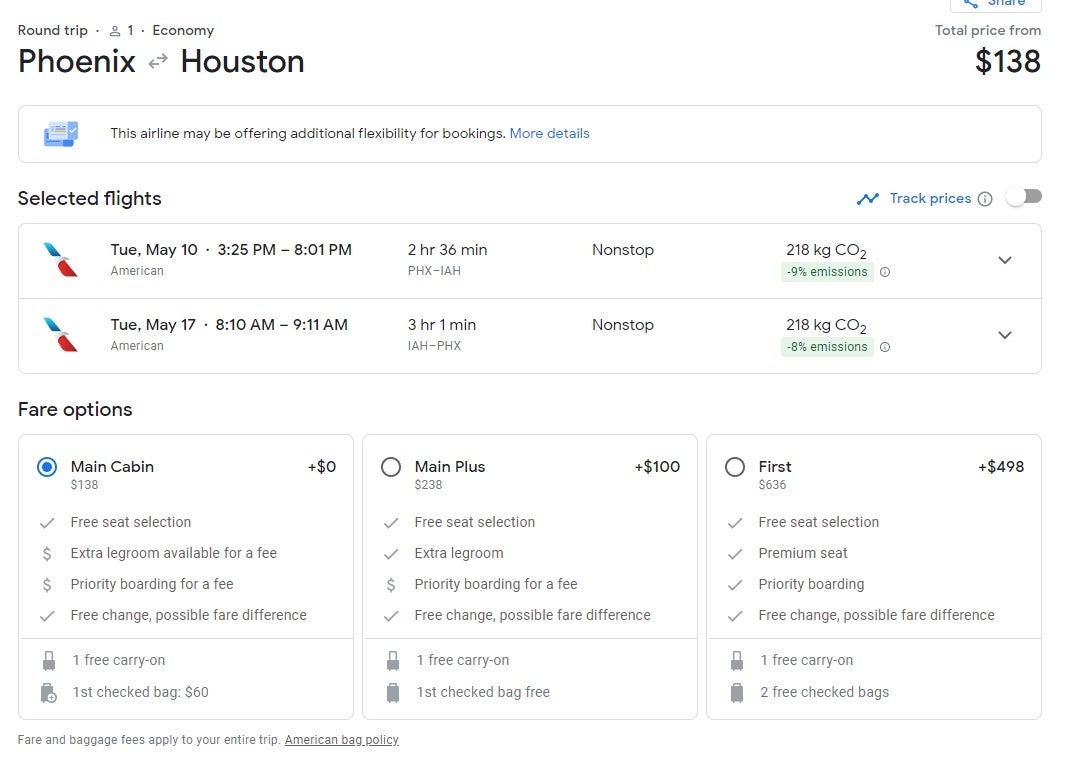
Task: Click the -9% emissions badge
Action: point(826,272)
